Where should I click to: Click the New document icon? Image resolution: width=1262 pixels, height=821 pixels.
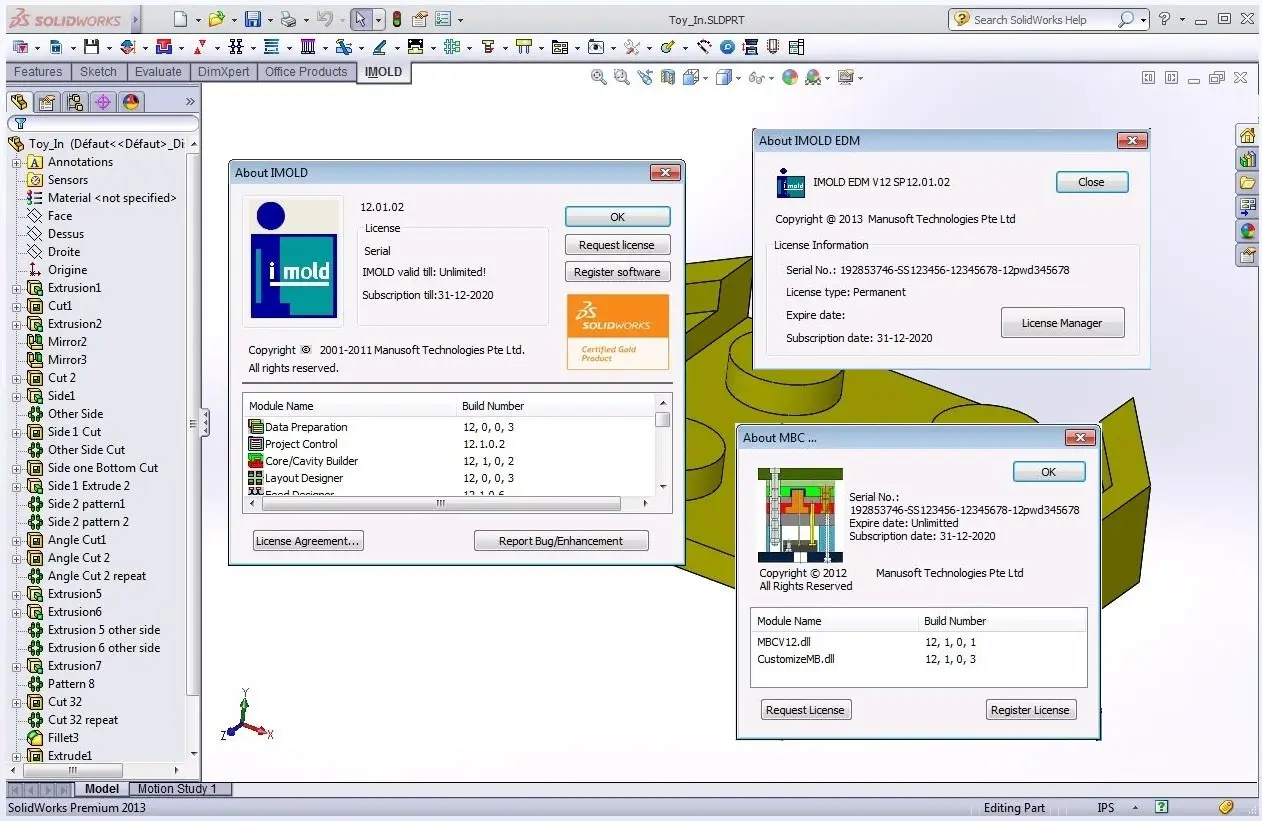pos(180,19)
